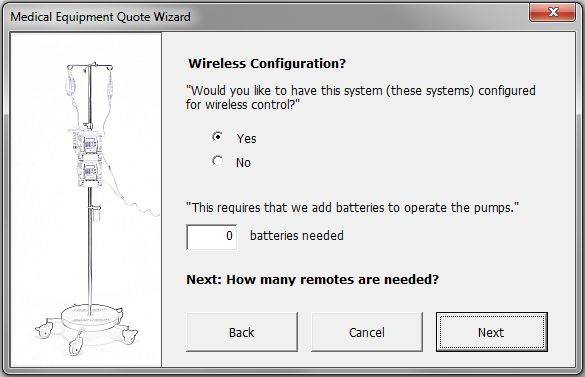Click the 'No' option label text
Viewport: 585px width, 377px height.
(x=243, y=162)
